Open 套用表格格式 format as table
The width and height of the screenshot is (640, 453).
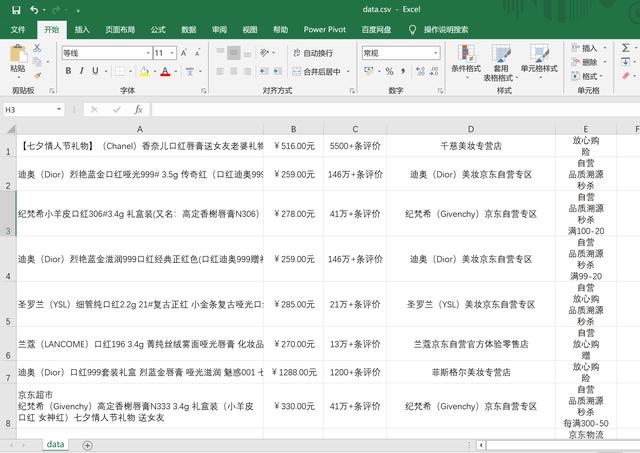pos(501,62)
